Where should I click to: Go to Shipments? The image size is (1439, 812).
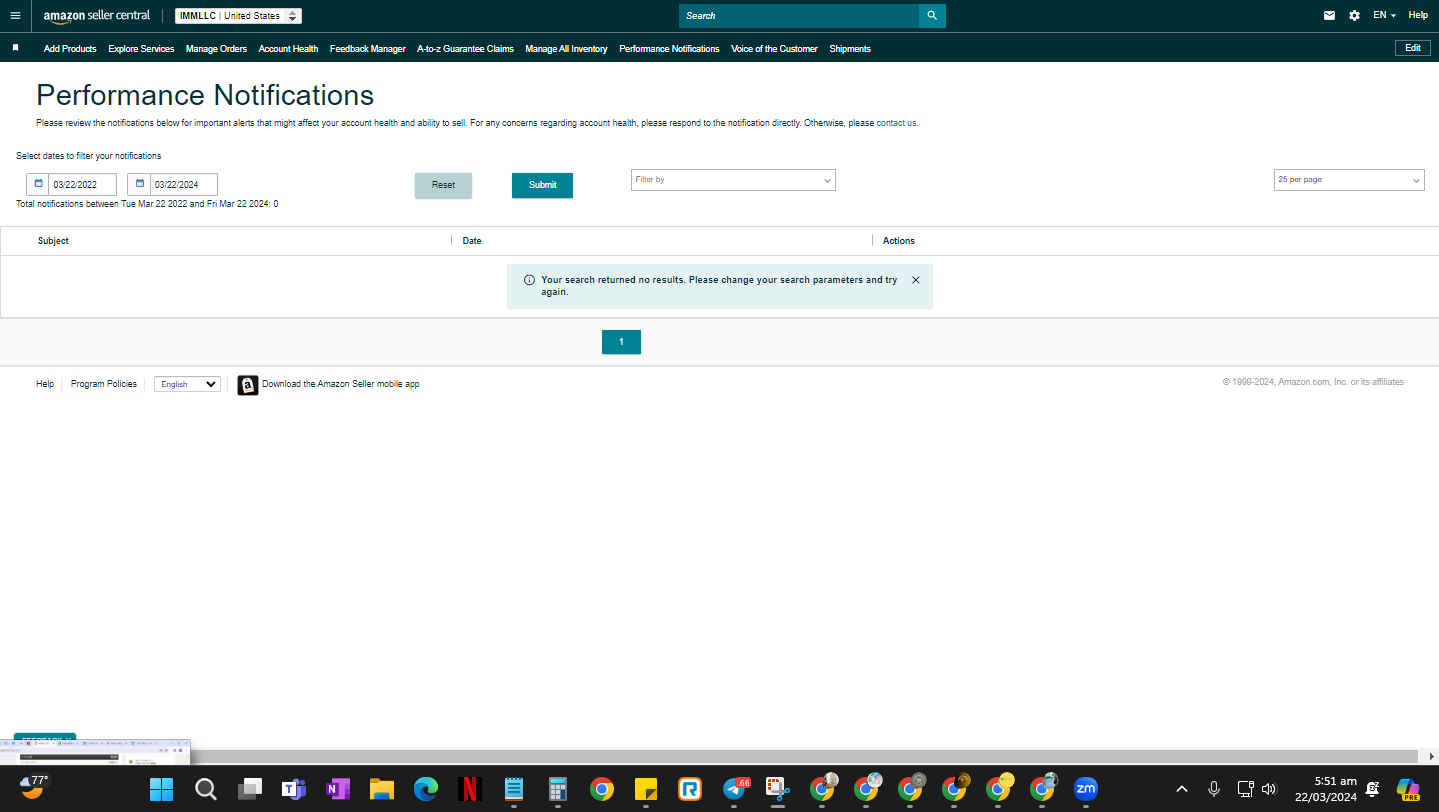[850, 49]
